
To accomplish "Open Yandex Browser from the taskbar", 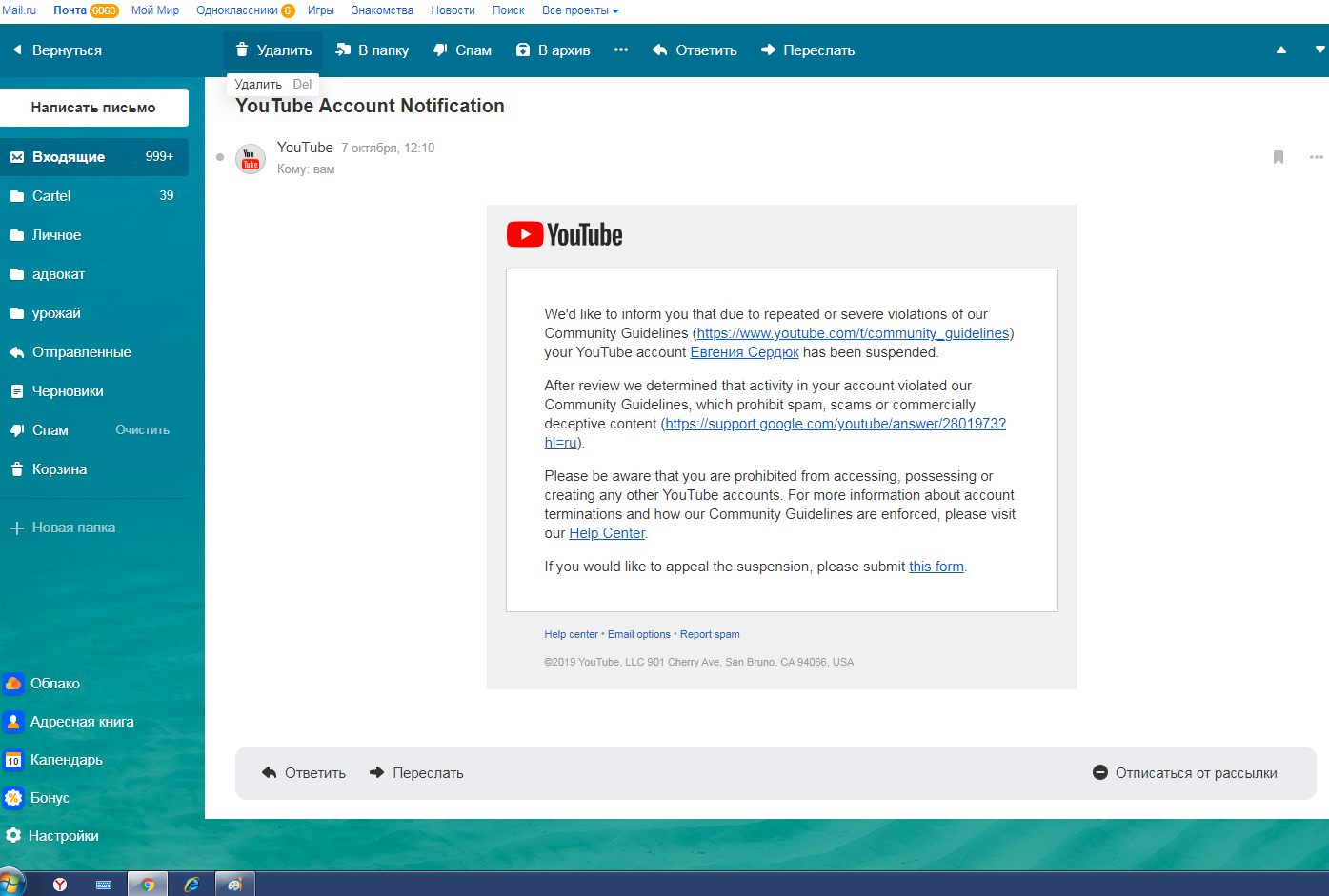I will pos(60,885).
